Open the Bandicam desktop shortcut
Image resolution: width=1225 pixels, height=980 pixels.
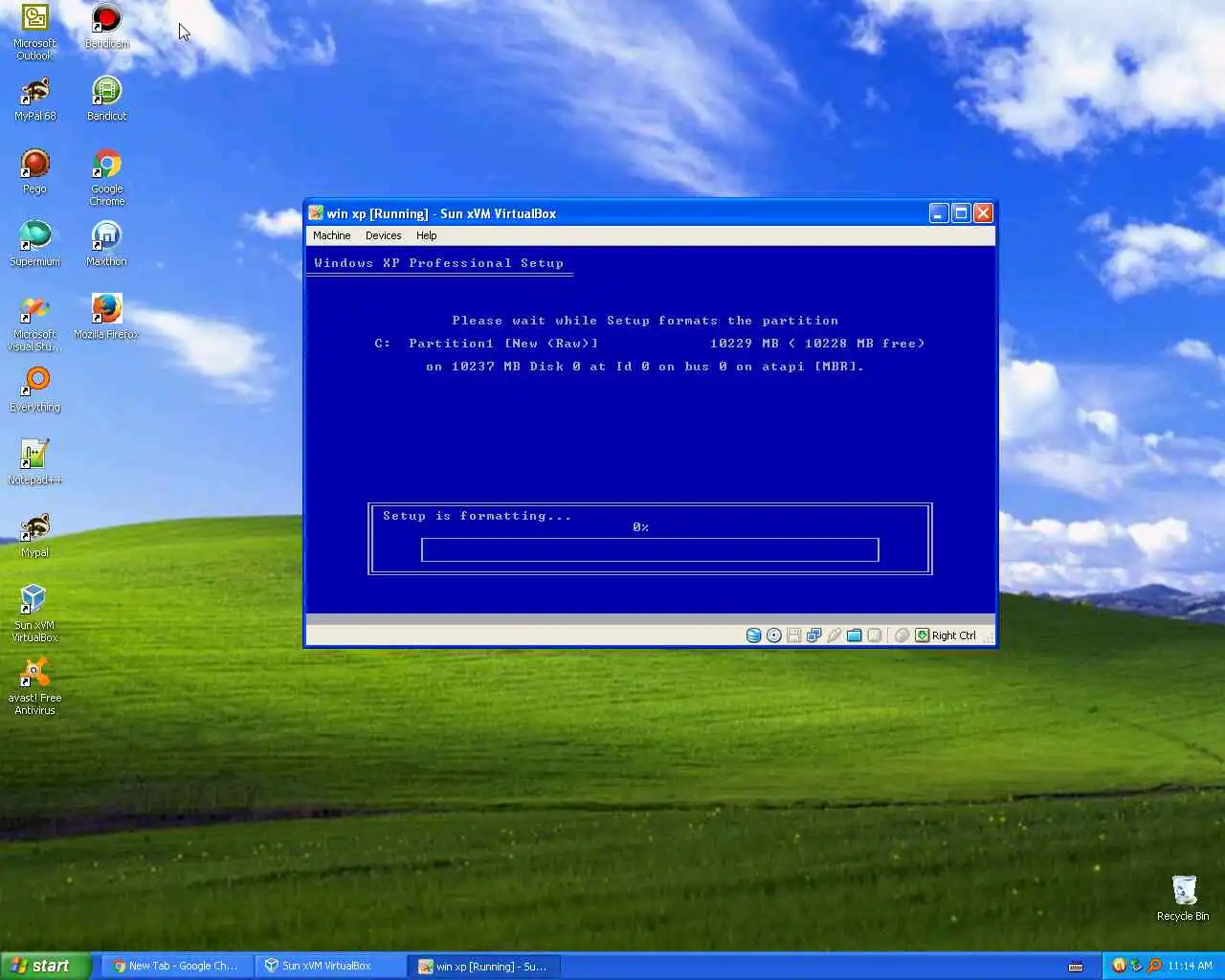106,26
